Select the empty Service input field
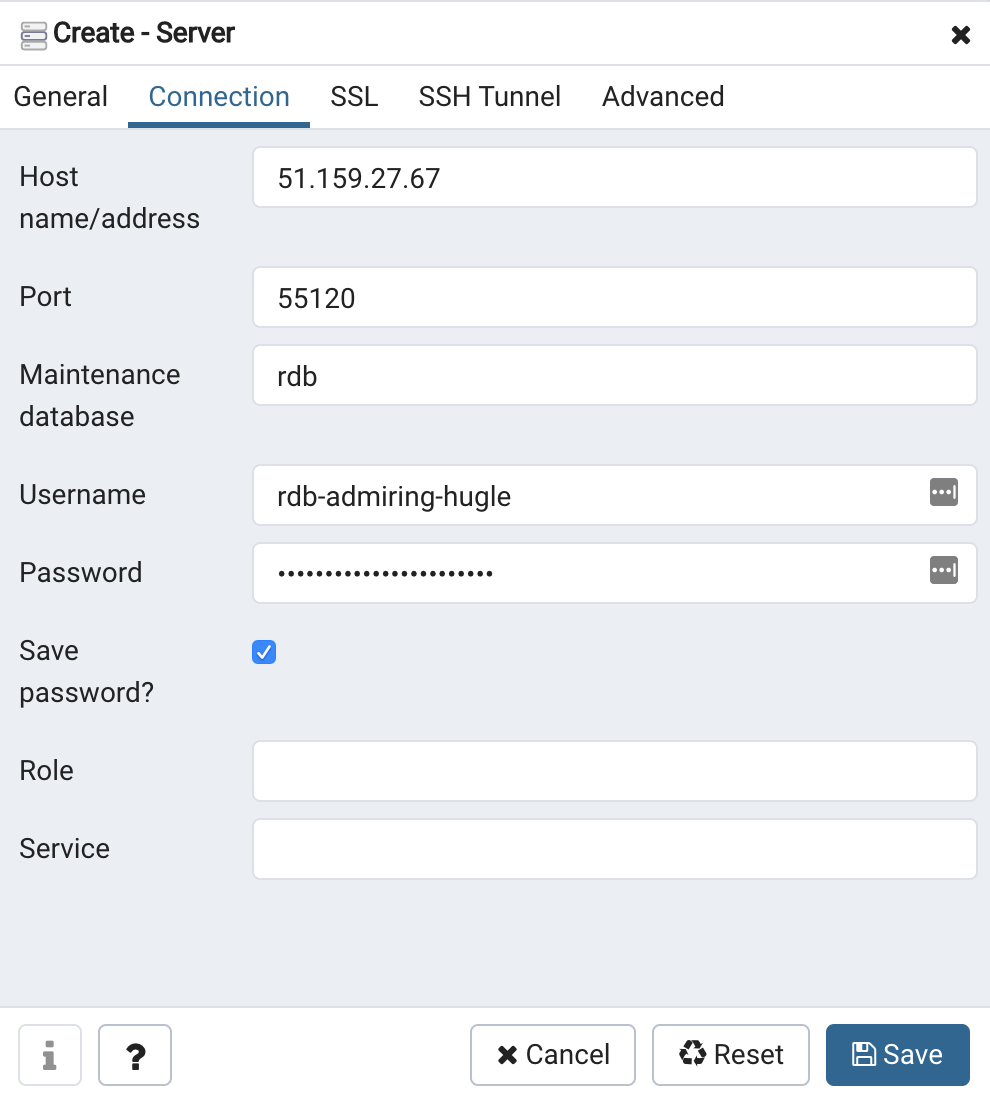The height and width of the screenshot is (1096, 990). click(x=614, y=849)
